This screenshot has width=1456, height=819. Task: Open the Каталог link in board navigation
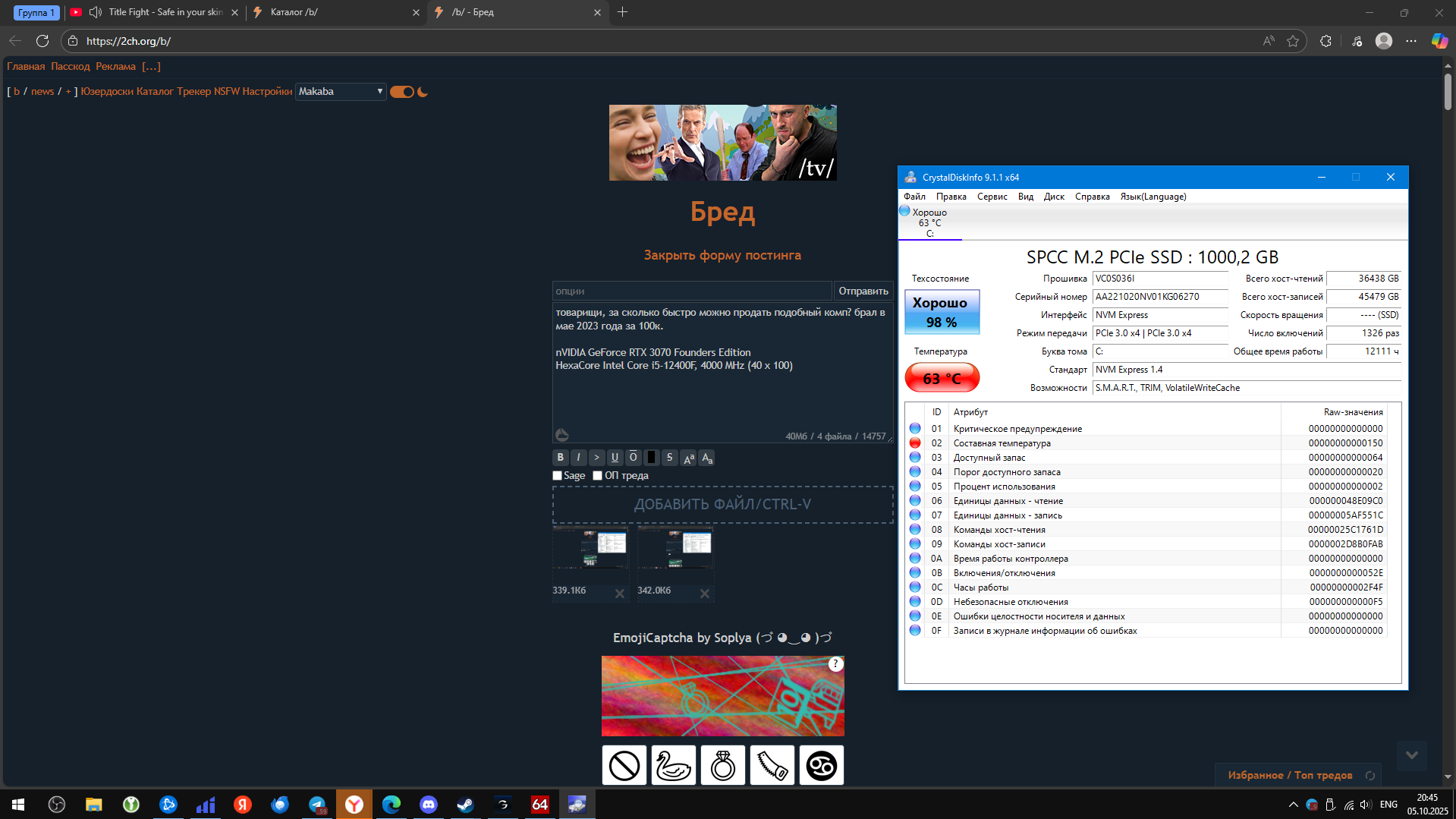(x=155, y=92)
